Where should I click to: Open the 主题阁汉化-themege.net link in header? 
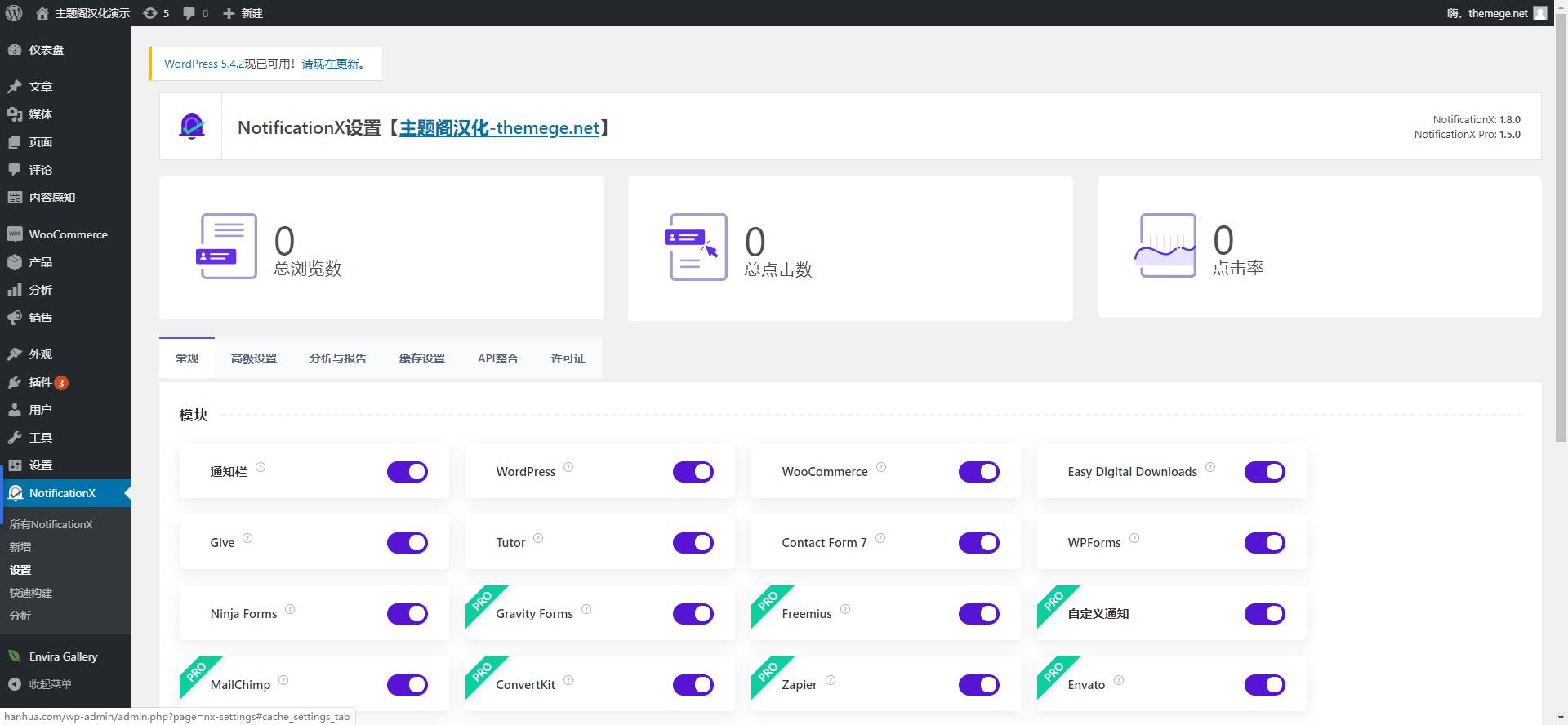pos(499,127)
